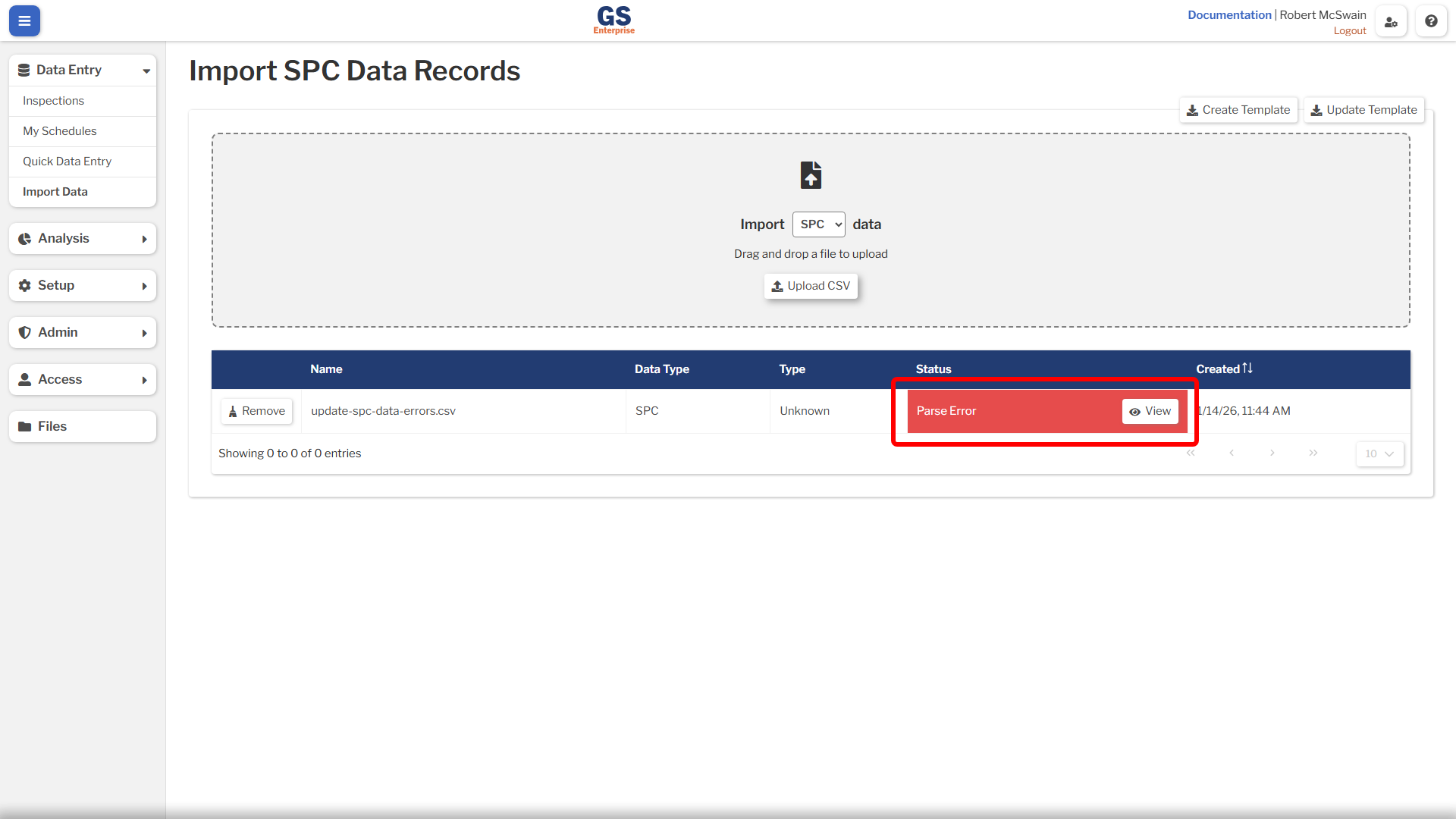Jump to last page double-arrow
The width and height of the screenshot is (1456, 819).
(x=1313, y=453)
